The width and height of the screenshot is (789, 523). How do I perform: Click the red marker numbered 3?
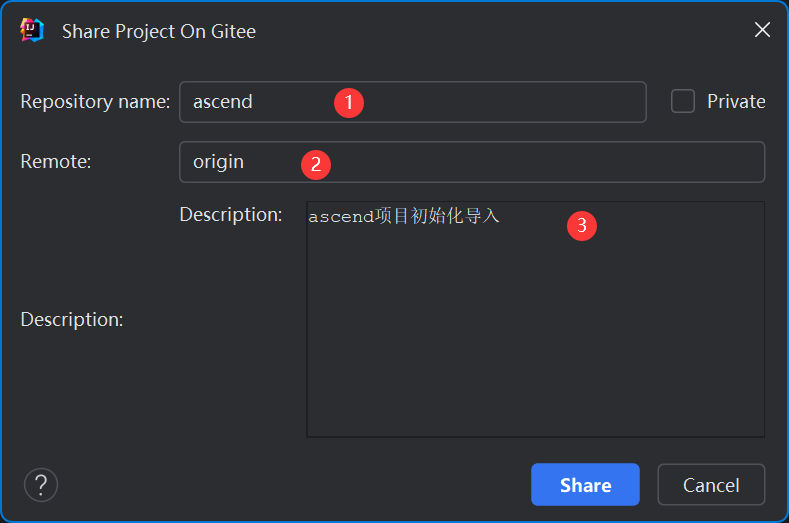click(x=581, y=226)
